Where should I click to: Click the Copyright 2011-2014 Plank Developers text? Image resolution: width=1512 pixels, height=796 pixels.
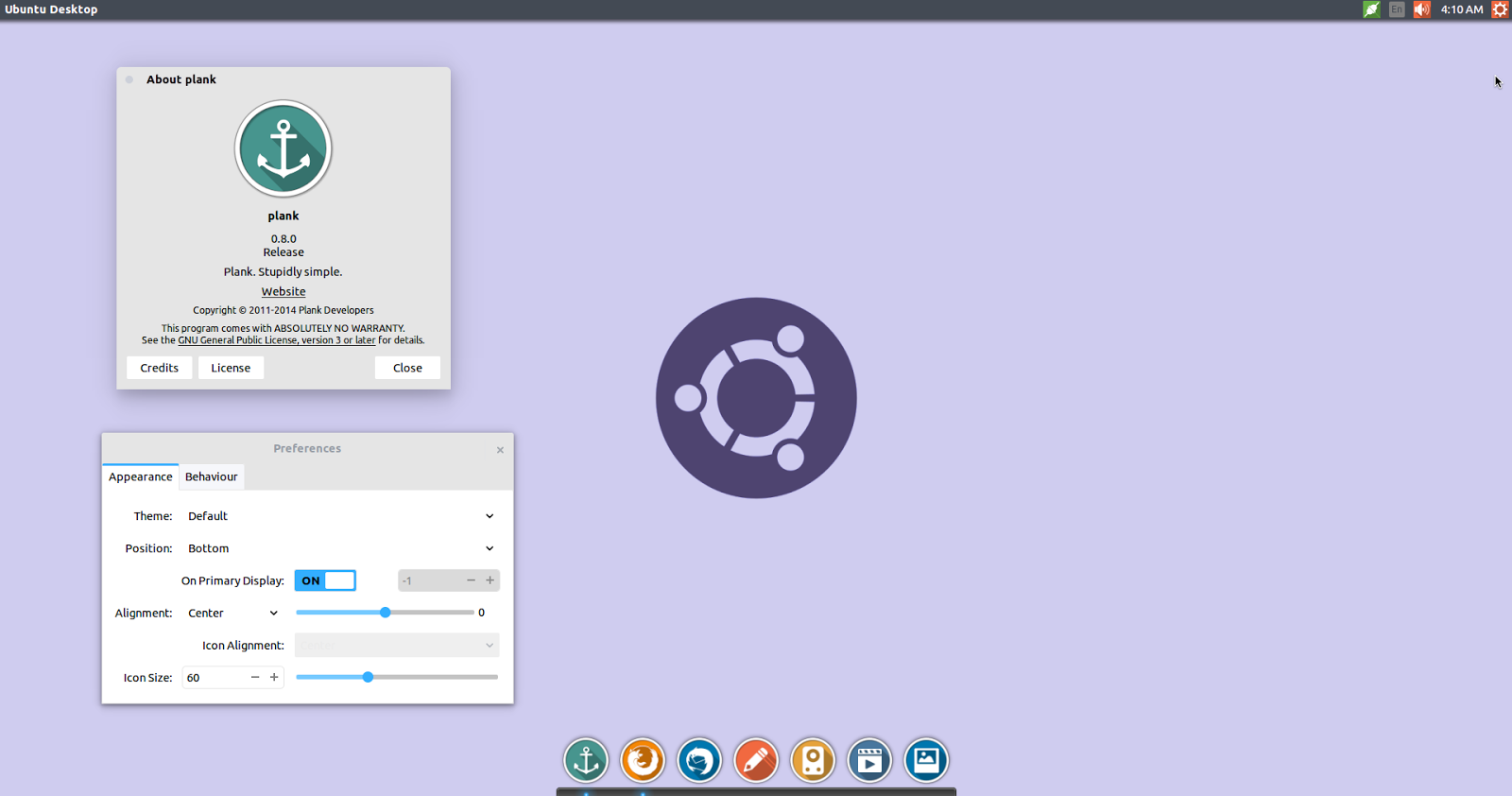click(x=283, y=310)
